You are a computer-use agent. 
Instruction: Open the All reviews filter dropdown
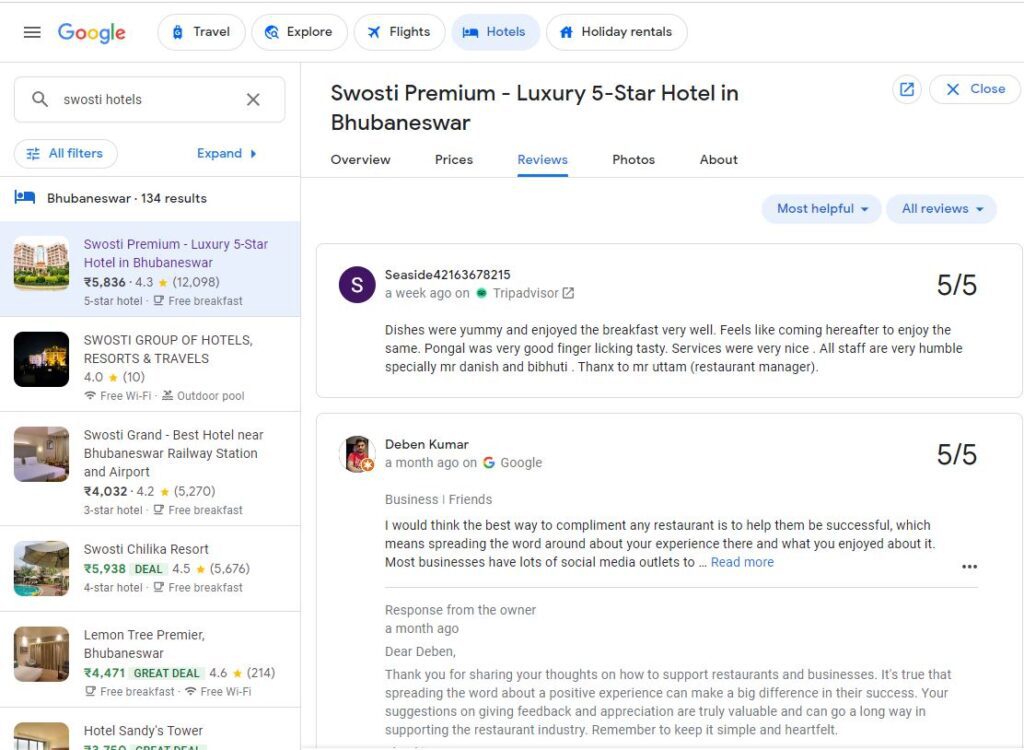click(941, 209)
